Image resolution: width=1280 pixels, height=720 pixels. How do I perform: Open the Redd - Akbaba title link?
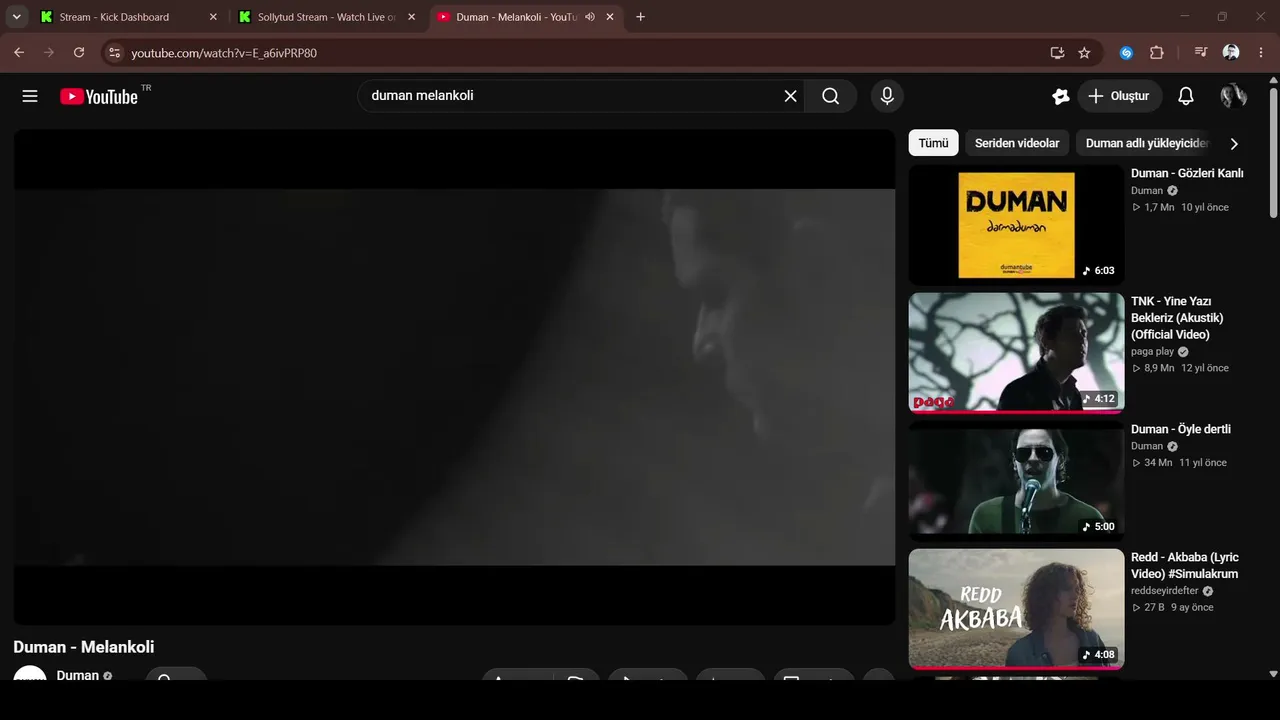(1185, 566)
